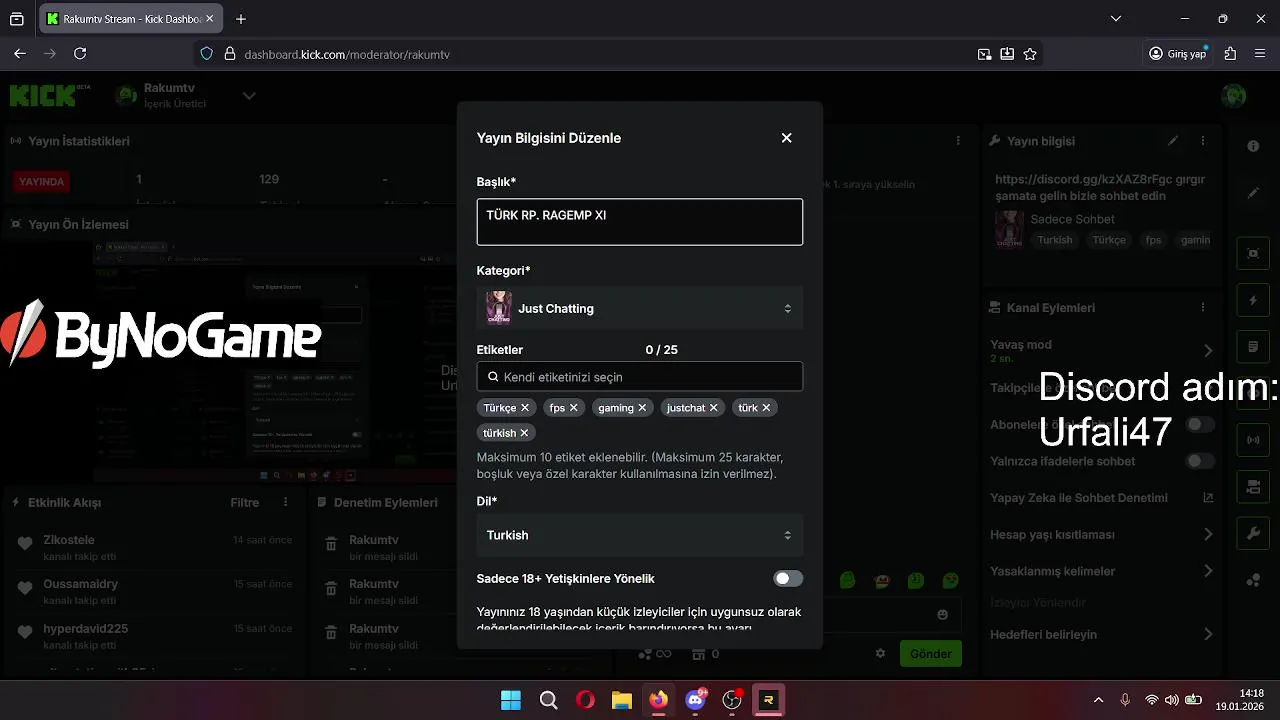Image resolution: width=1280 pixels, height=720 pixels.
Task: Remove the Türkçe tag chip
Action: click(525, 408)
